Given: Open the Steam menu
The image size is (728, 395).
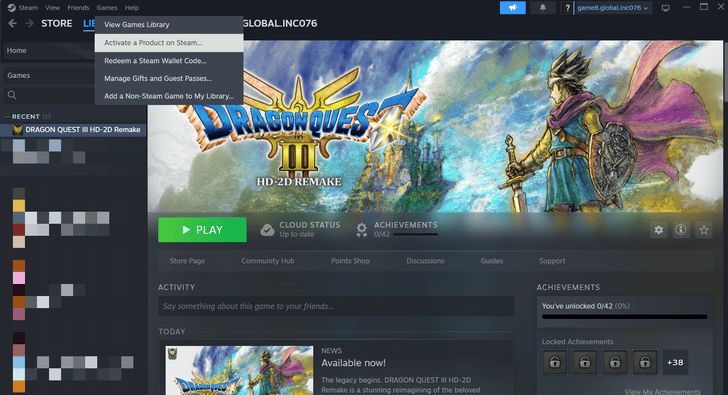Looking at the screenshot, I should (28, 7).
